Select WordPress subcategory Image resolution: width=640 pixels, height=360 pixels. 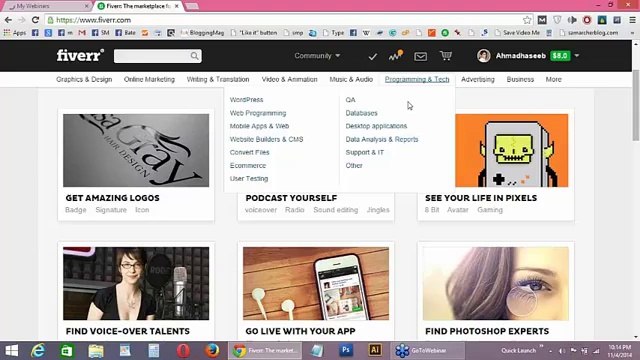[247, 100]
